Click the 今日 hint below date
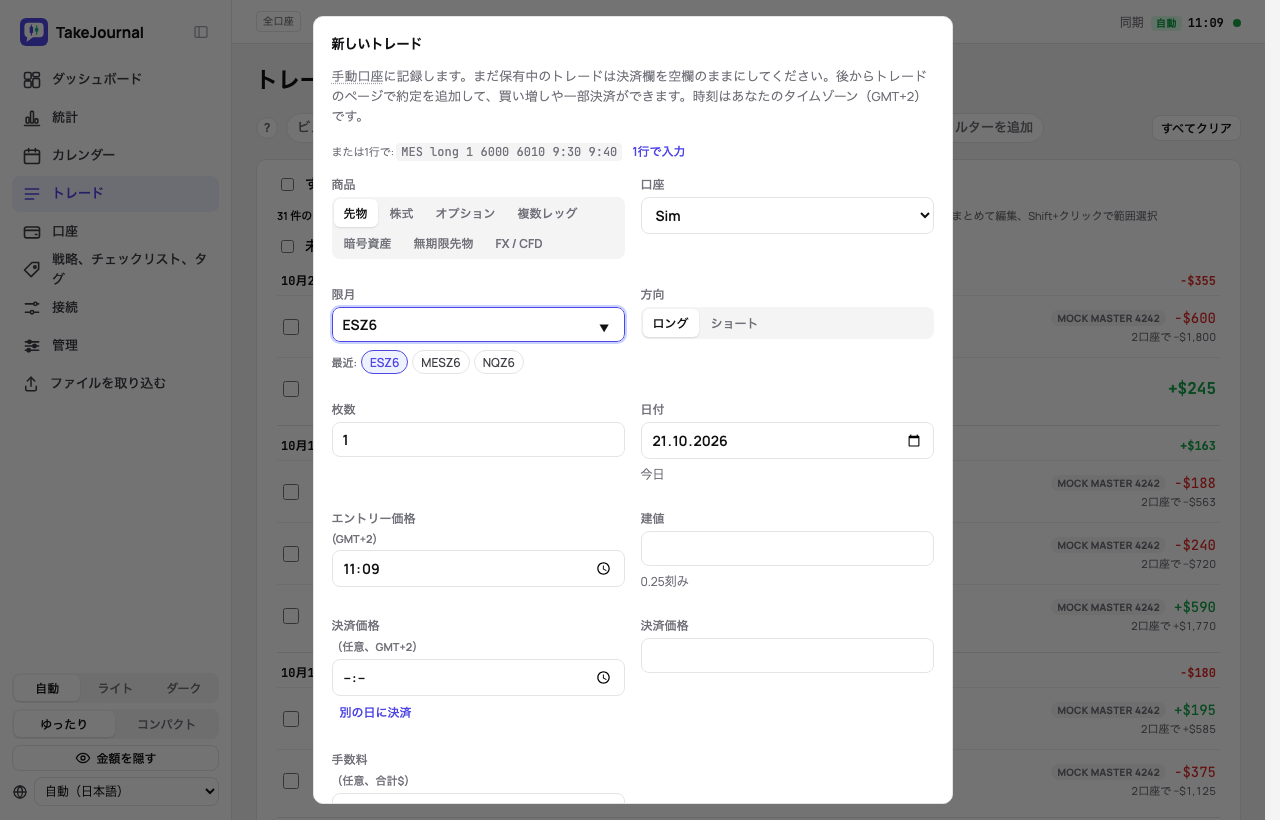 pos(652,475)
